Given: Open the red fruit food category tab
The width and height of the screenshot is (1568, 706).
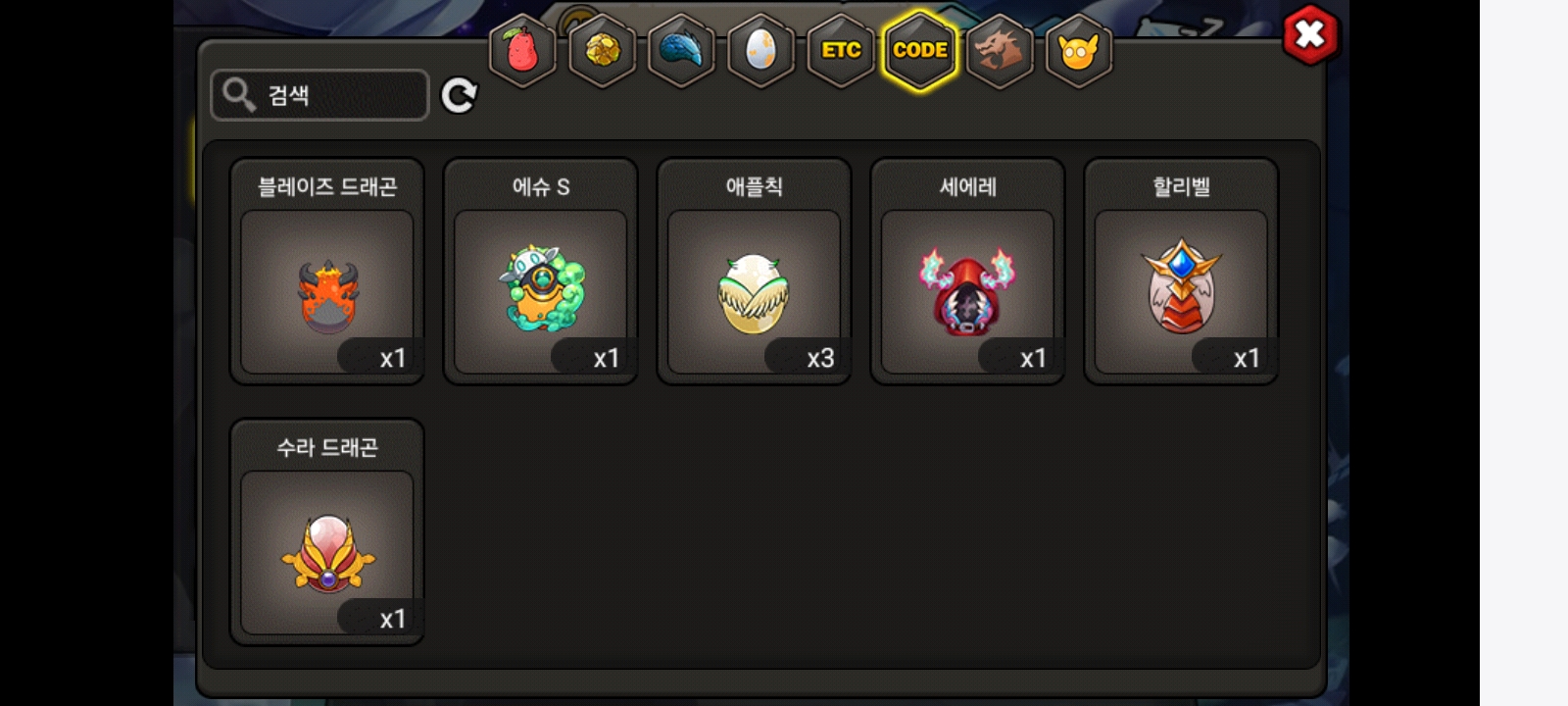Looking at the screenshot, I should tap(522, 51).
